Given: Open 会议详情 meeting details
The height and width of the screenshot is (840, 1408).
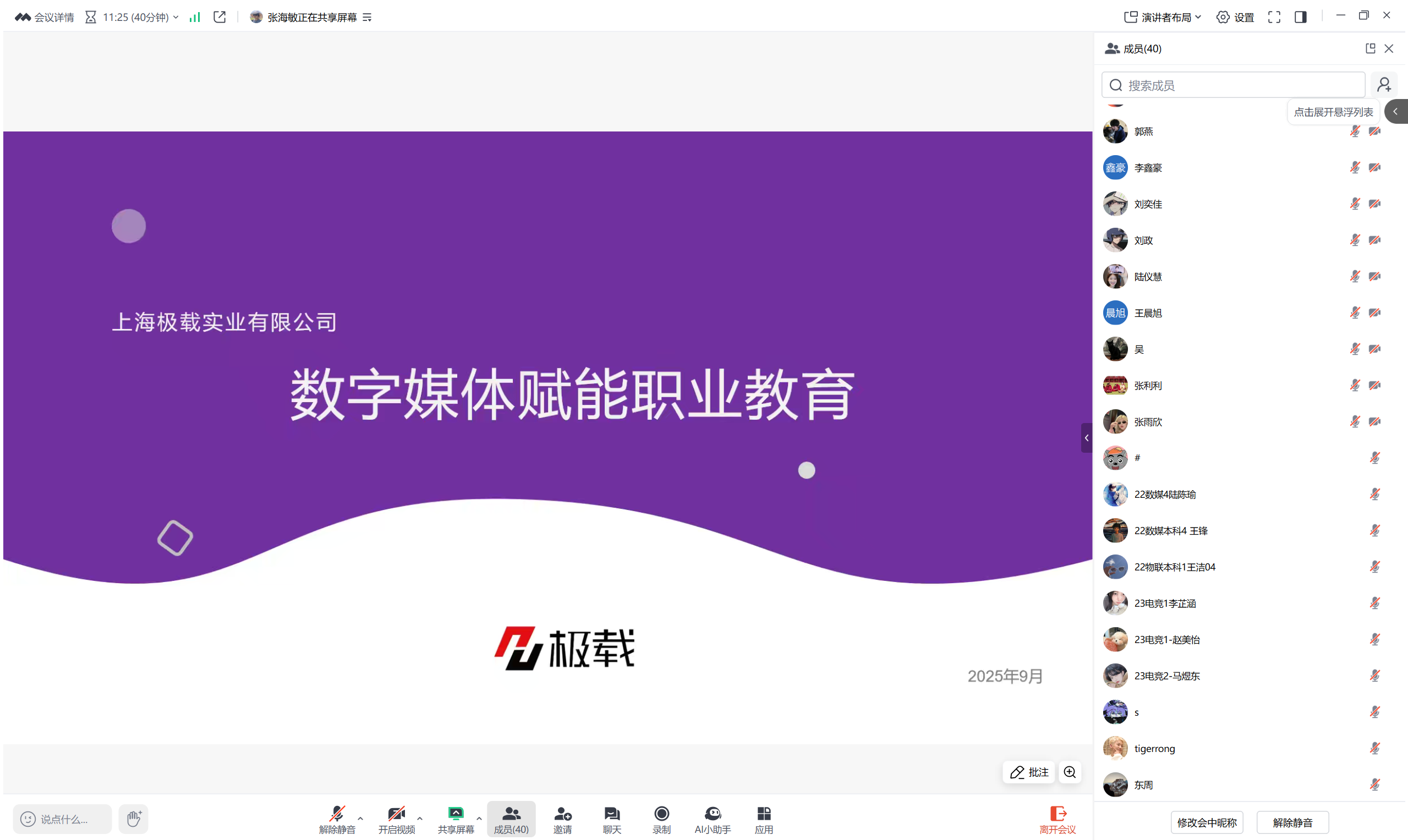Looking at the screenshot, I should pos(45,17).
